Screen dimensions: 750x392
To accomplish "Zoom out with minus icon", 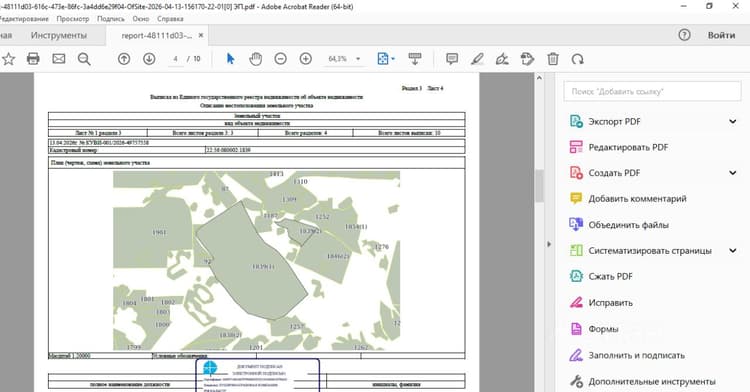I will pyautogui.click(x=281, y=59).
